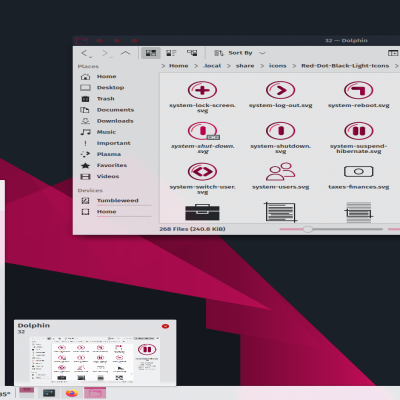Go back with the left arrow button
The height and width of the screenshot is (400, 400).
point(85,53)
